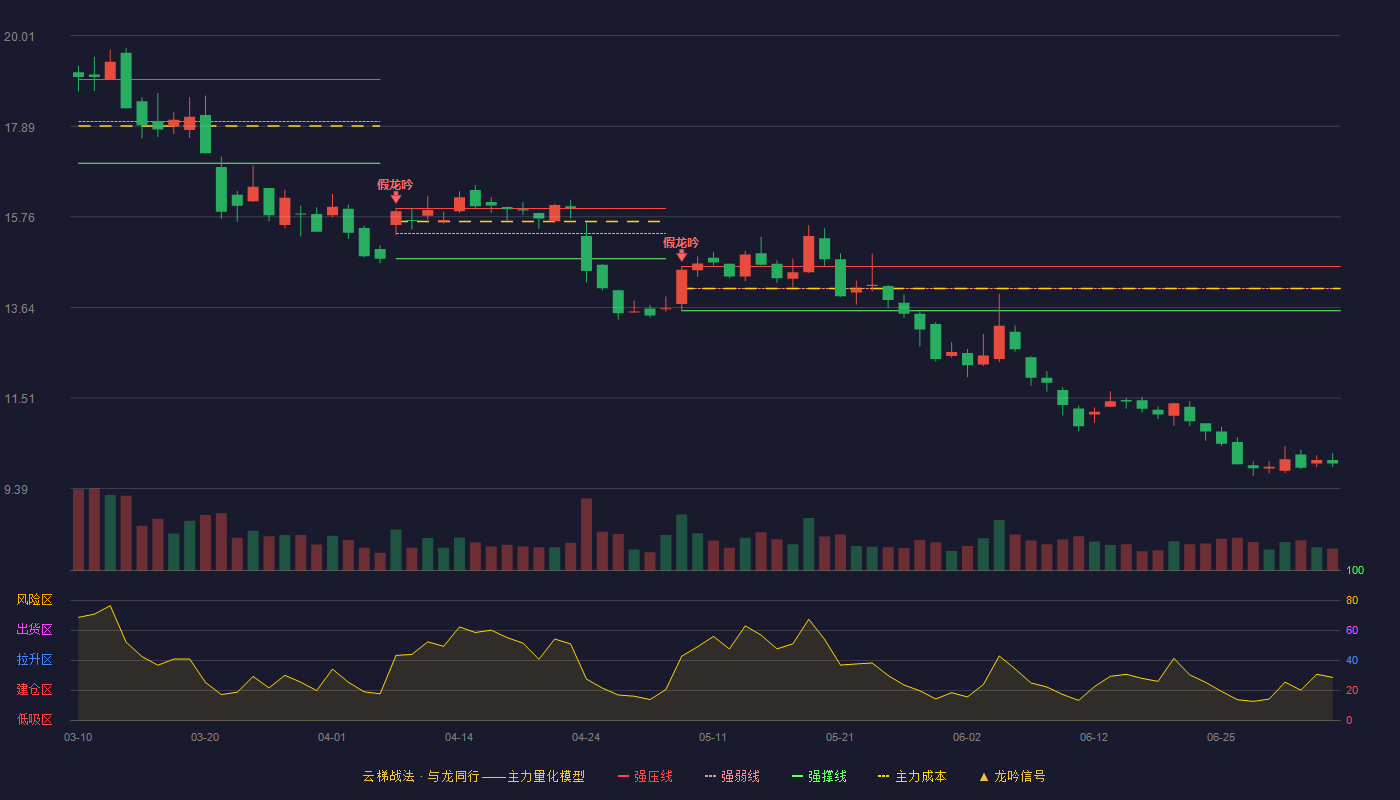Click the May 假龙吟 signal arrow
The image size is (1400, 800).
coord(682,256)
